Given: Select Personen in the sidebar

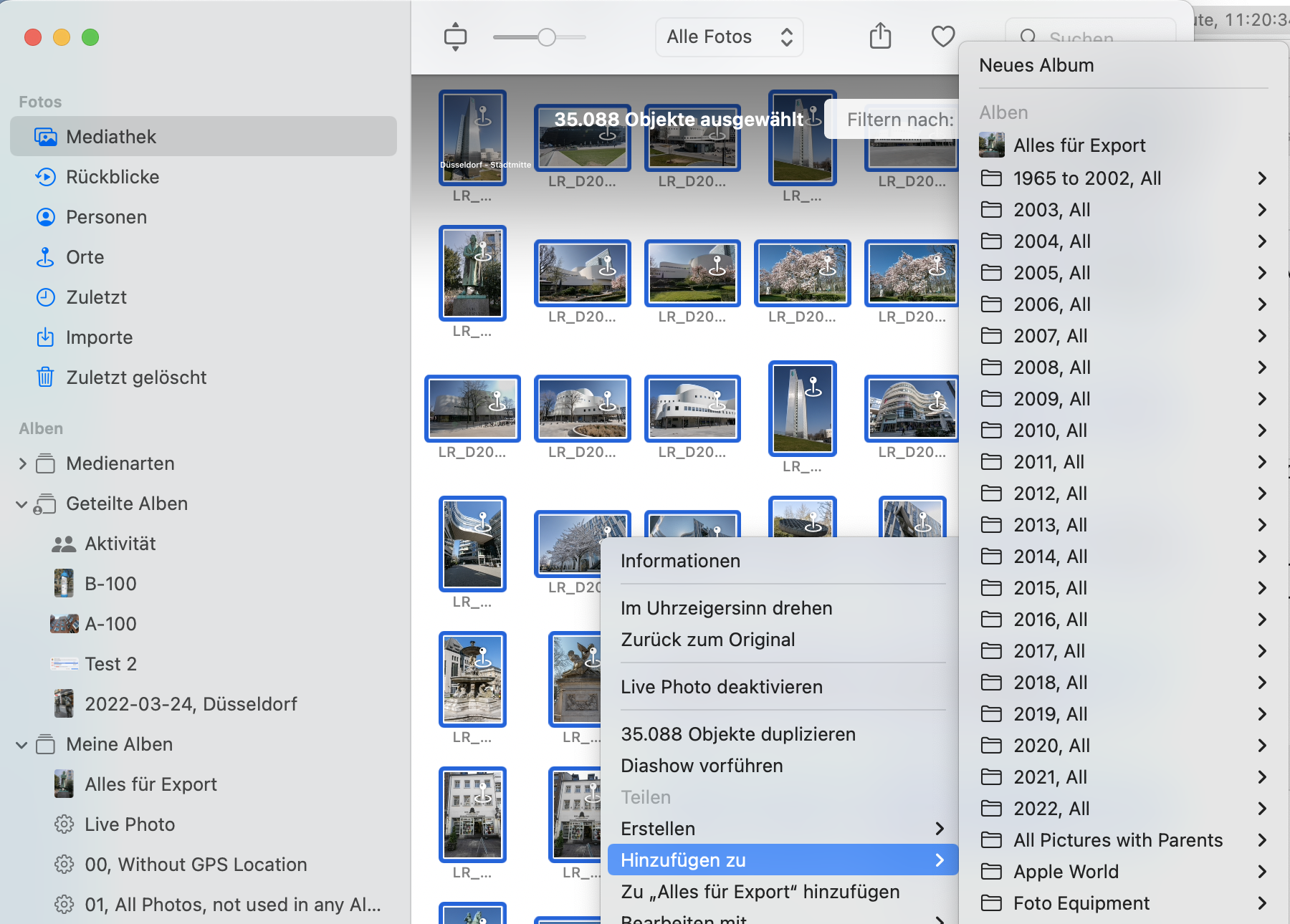Looking at the screenshot, I should [106, 217].
